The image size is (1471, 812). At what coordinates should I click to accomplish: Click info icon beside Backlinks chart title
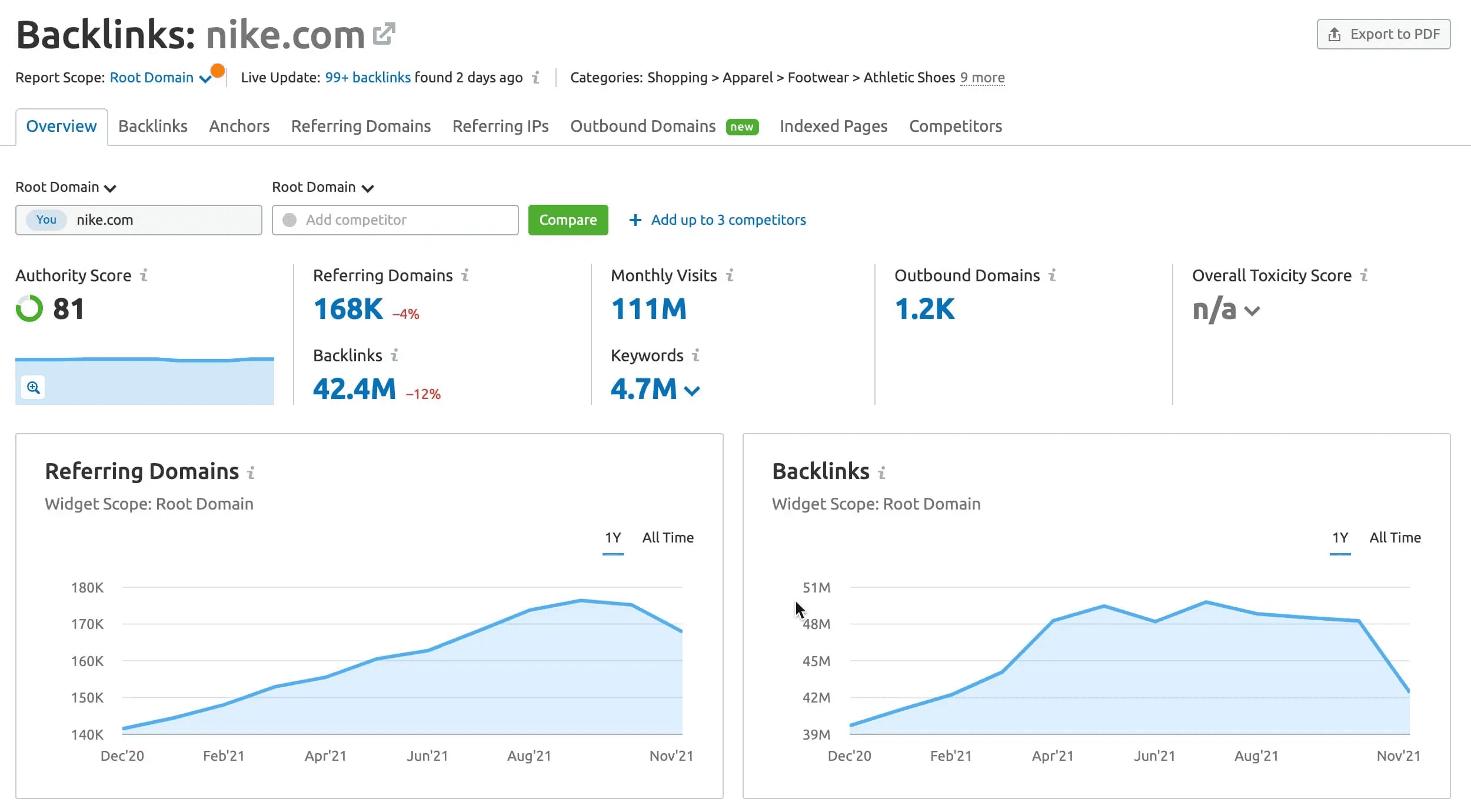(x=881, y=472)
